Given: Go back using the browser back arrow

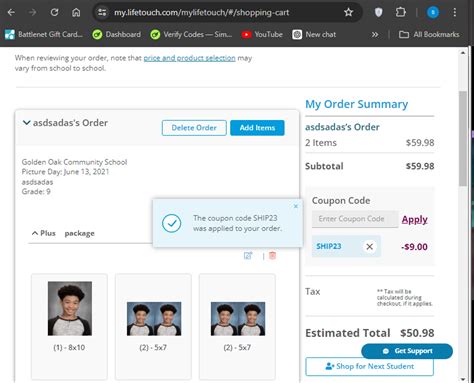Looking at the screenshot, I should pyautogui.click(x=11, y=13).
